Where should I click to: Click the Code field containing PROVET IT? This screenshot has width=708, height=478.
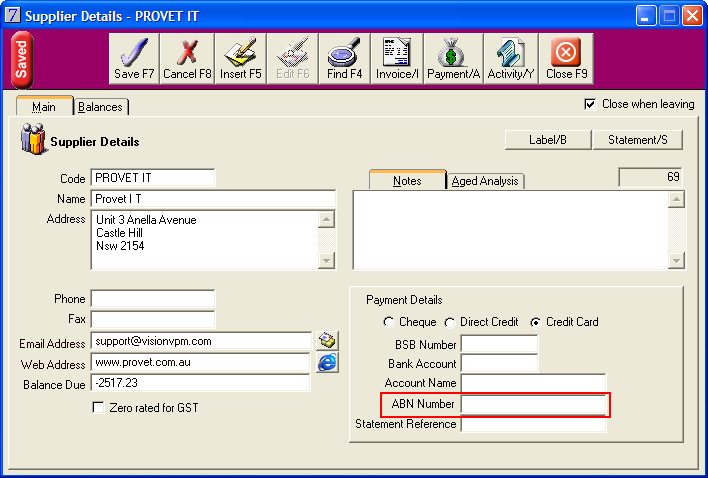tap(153, 178)
